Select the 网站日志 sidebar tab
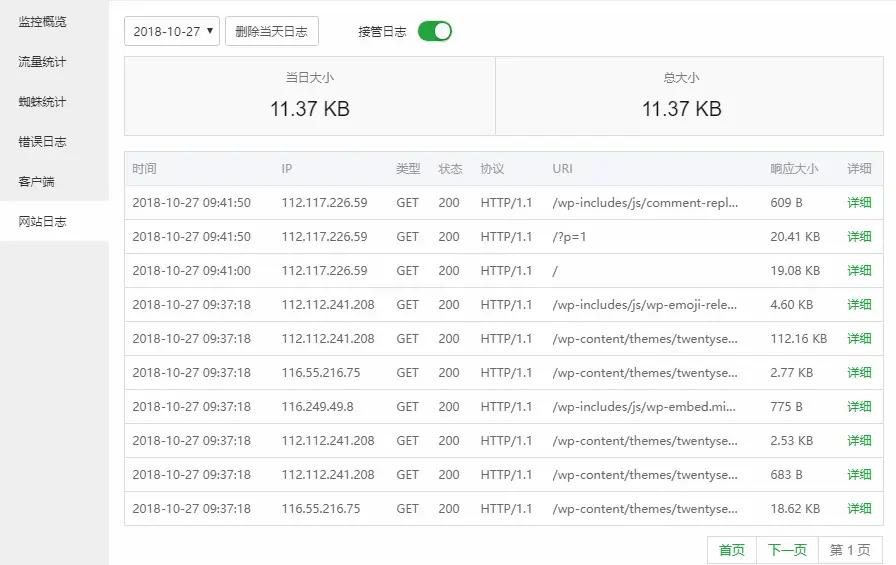 pyautogui.click(x=43, y=221)
